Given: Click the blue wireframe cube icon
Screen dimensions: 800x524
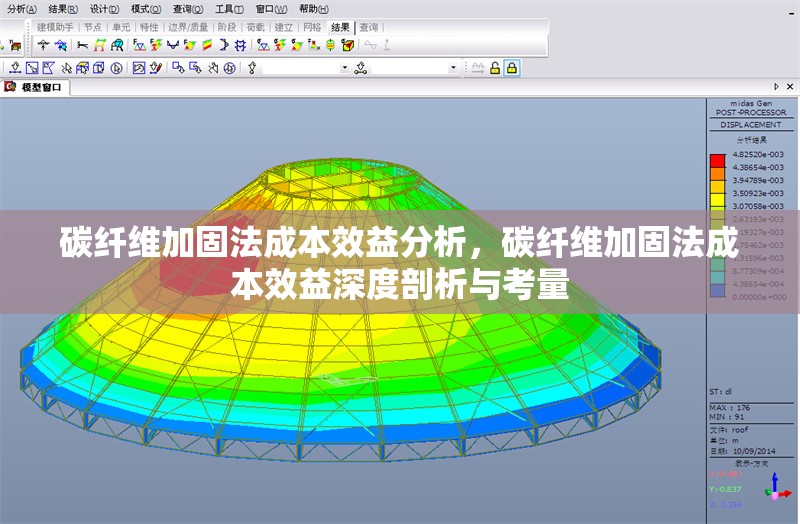Looking at the screenshot, I should click(99, 68).
